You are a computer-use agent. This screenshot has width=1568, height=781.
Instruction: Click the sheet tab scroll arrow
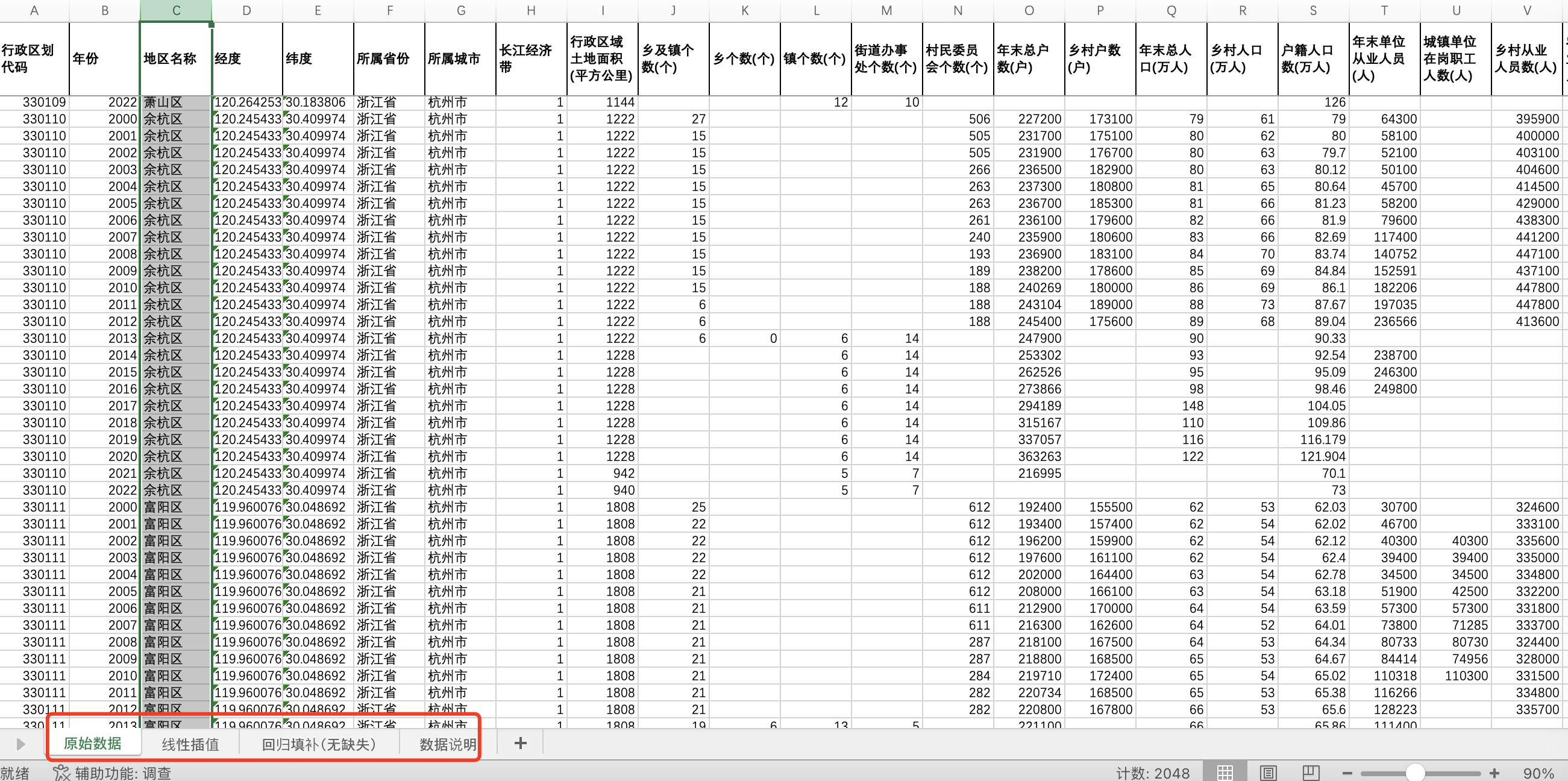[20, 744]
